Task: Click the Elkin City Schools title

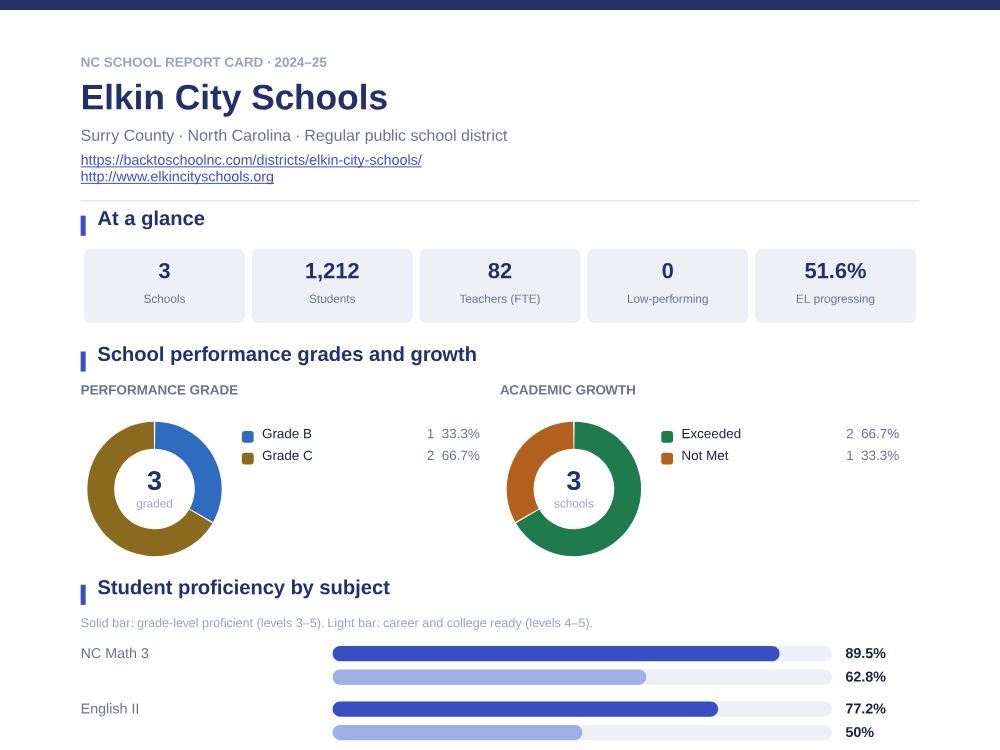Action: 234,98
